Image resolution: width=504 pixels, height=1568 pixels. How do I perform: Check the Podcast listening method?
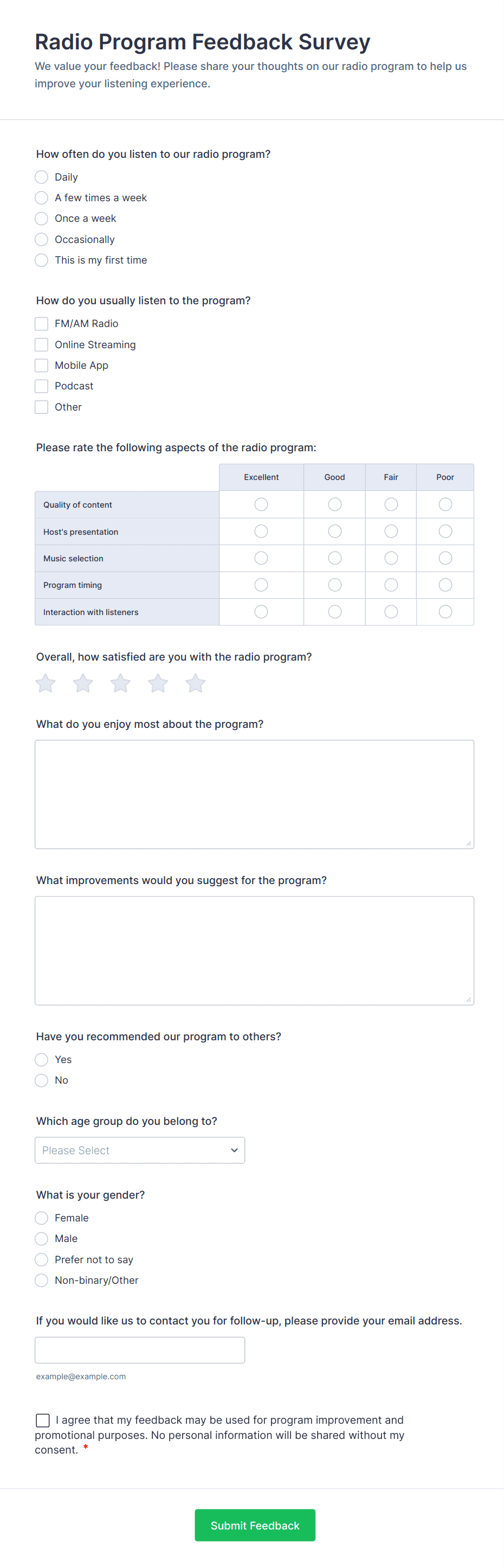(x=41, y=385)
